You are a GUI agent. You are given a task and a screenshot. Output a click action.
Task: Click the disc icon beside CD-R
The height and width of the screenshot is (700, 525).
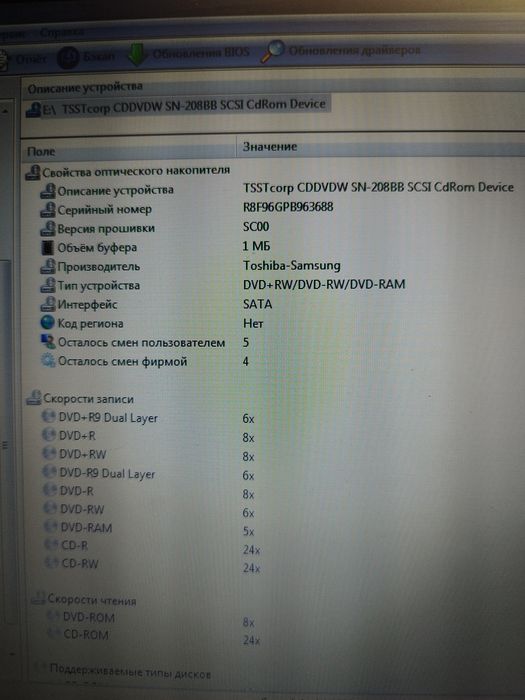[x=51, y=545]
